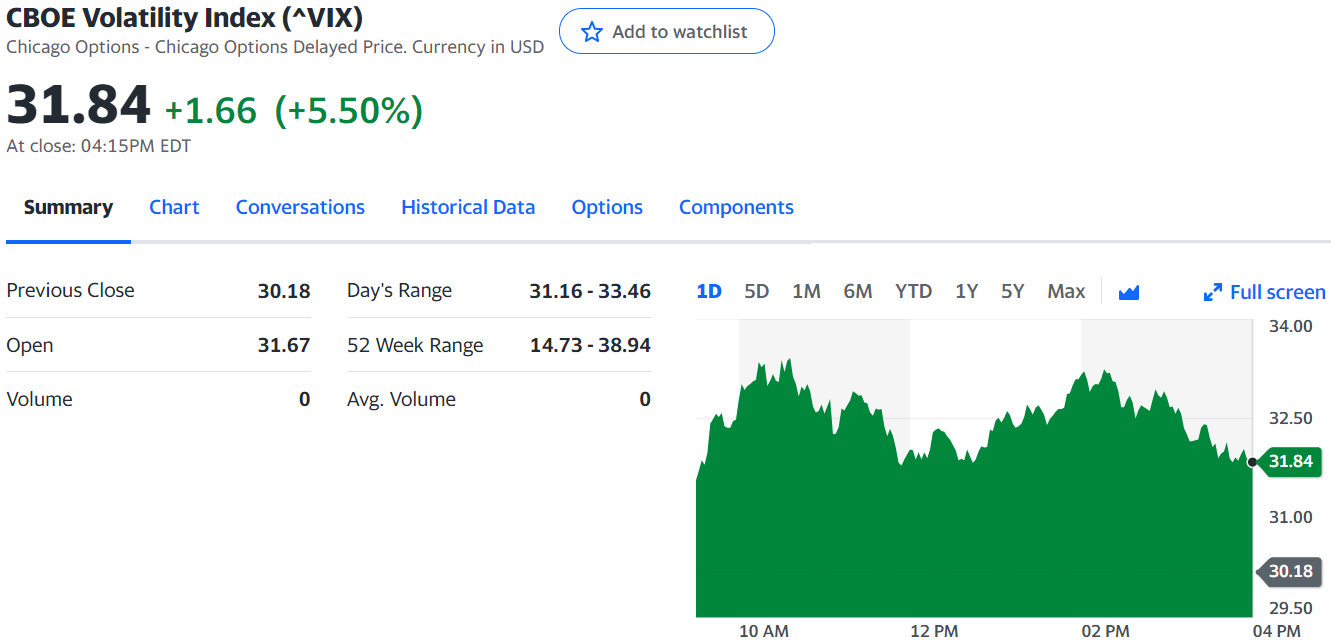Select the YTD chart range

tap(914, 291)
